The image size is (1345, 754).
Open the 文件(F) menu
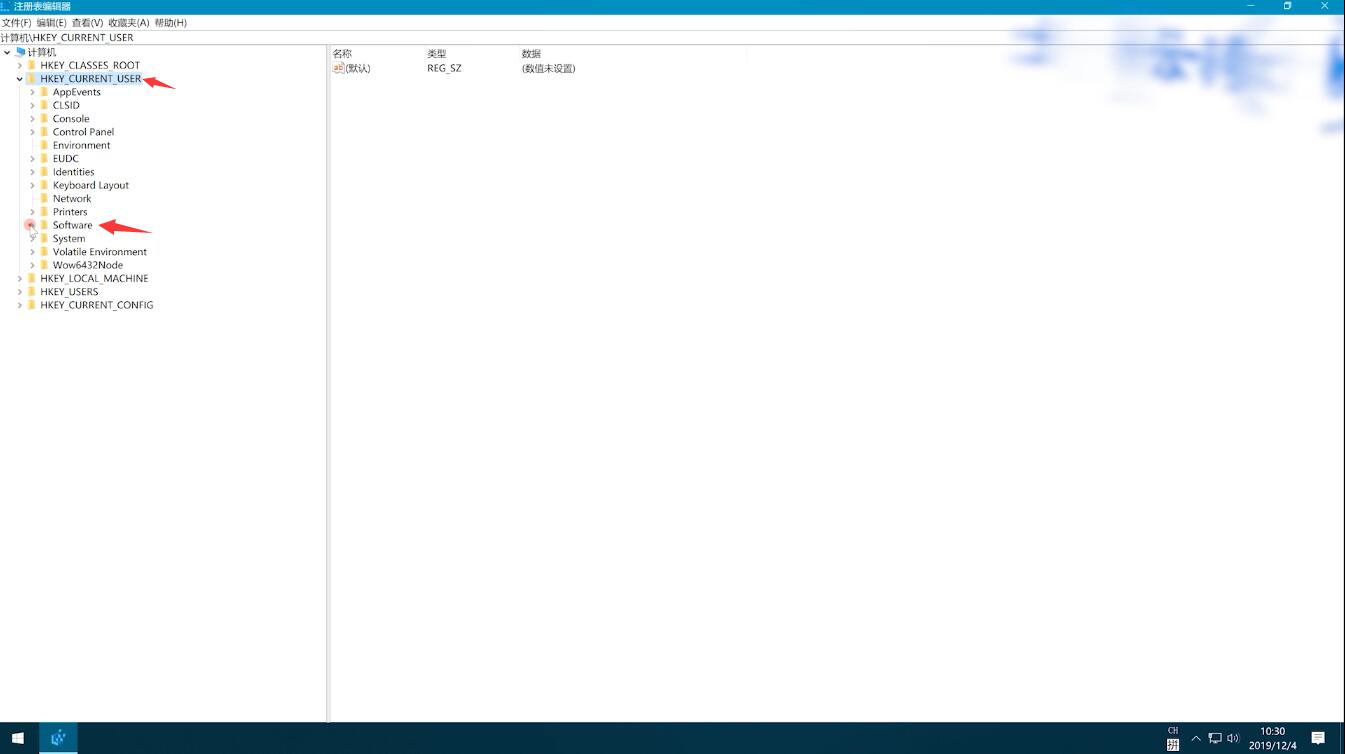coord(17,23)
